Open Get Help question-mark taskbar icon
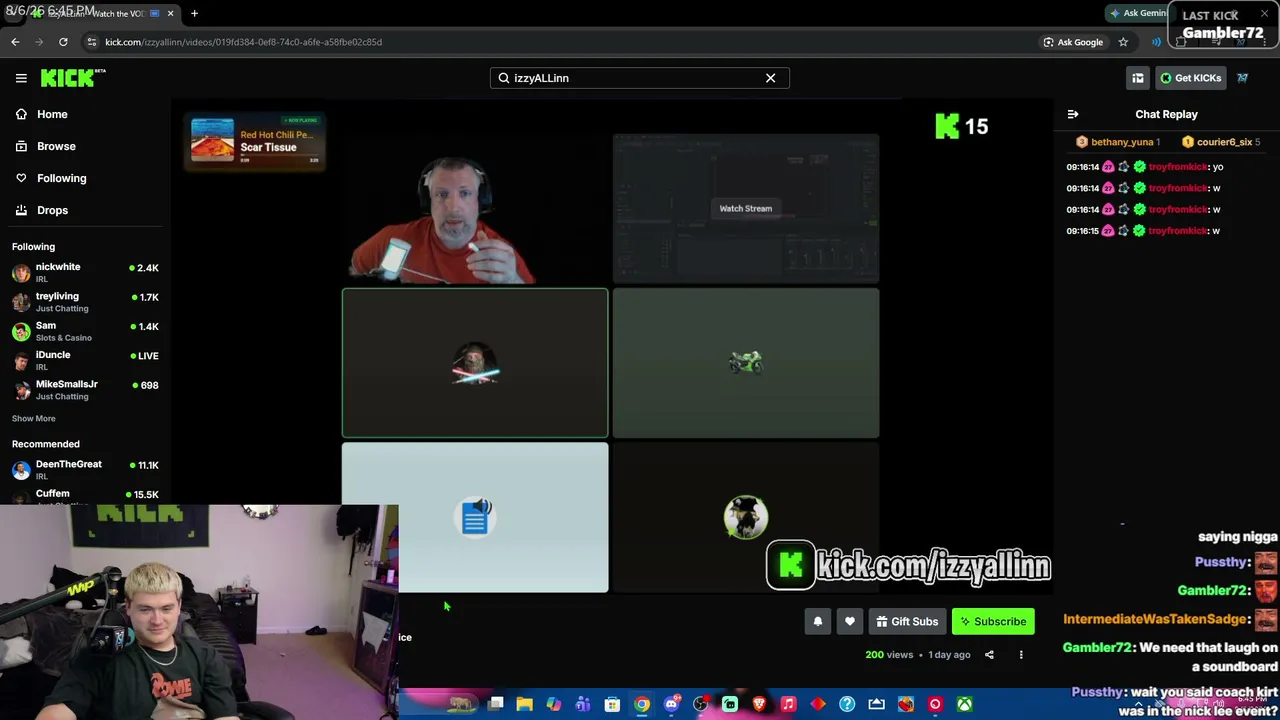The height and width of the screenshot is (720, 1280). pyautogui.click(x=847, y=704)
